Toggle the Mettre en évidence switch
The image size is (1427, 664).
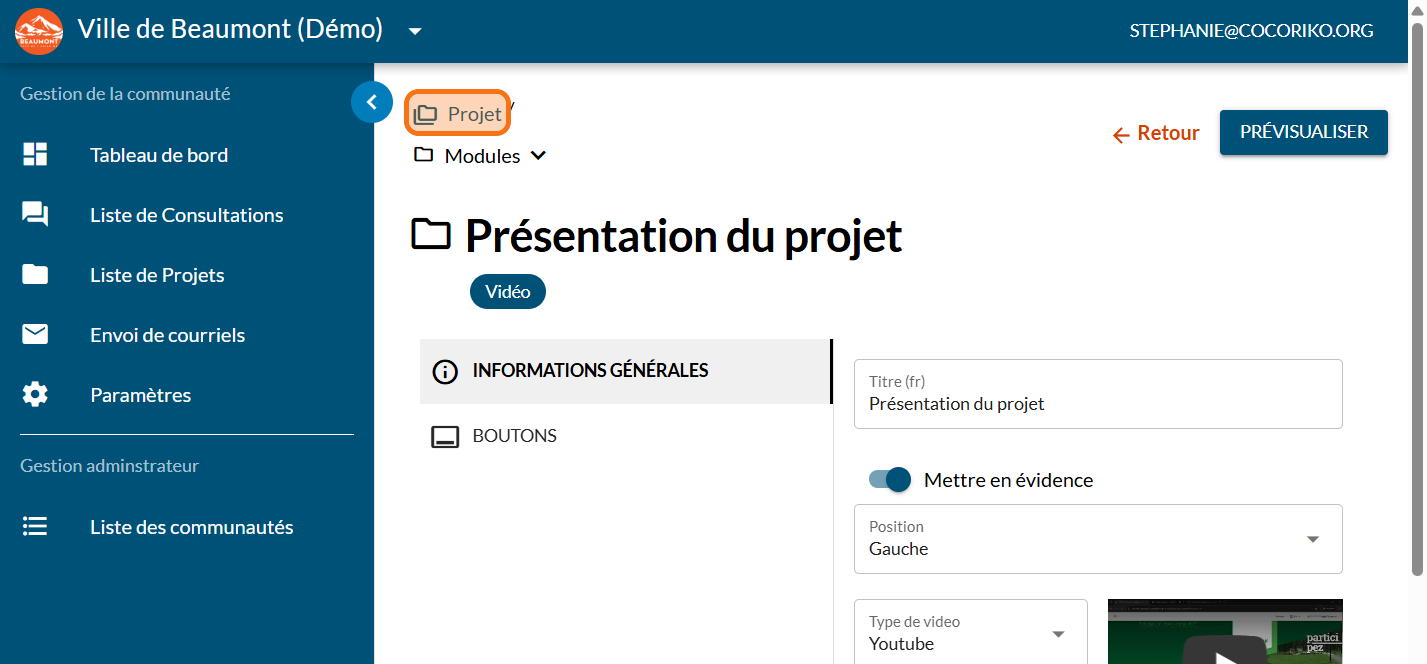pos(890,480)
